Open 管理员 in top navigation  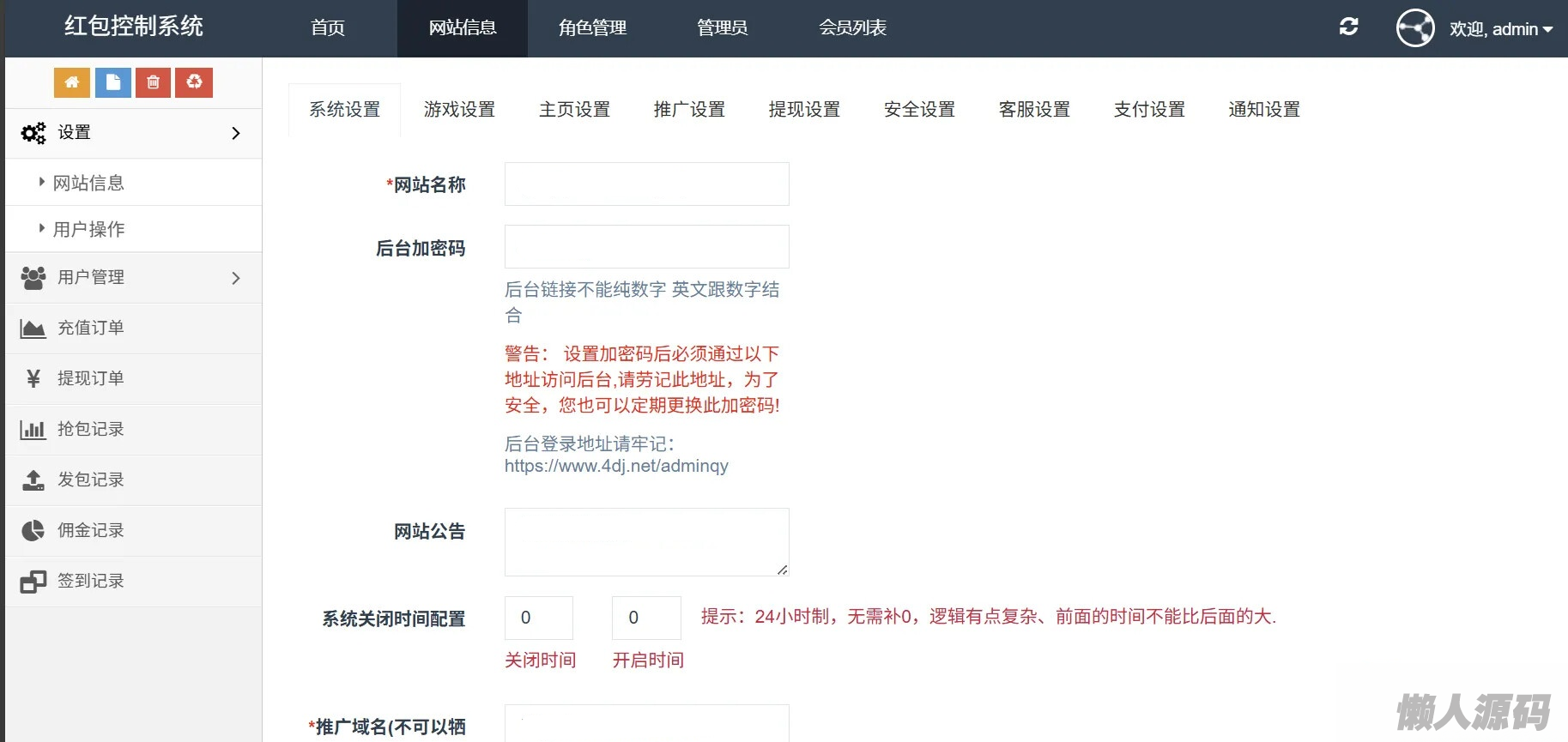point(722,28)
